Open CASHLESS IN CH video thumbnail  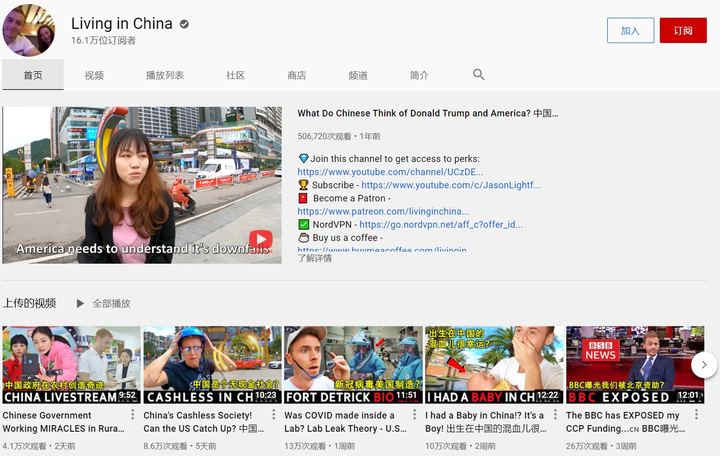click(x=212, y=365)
